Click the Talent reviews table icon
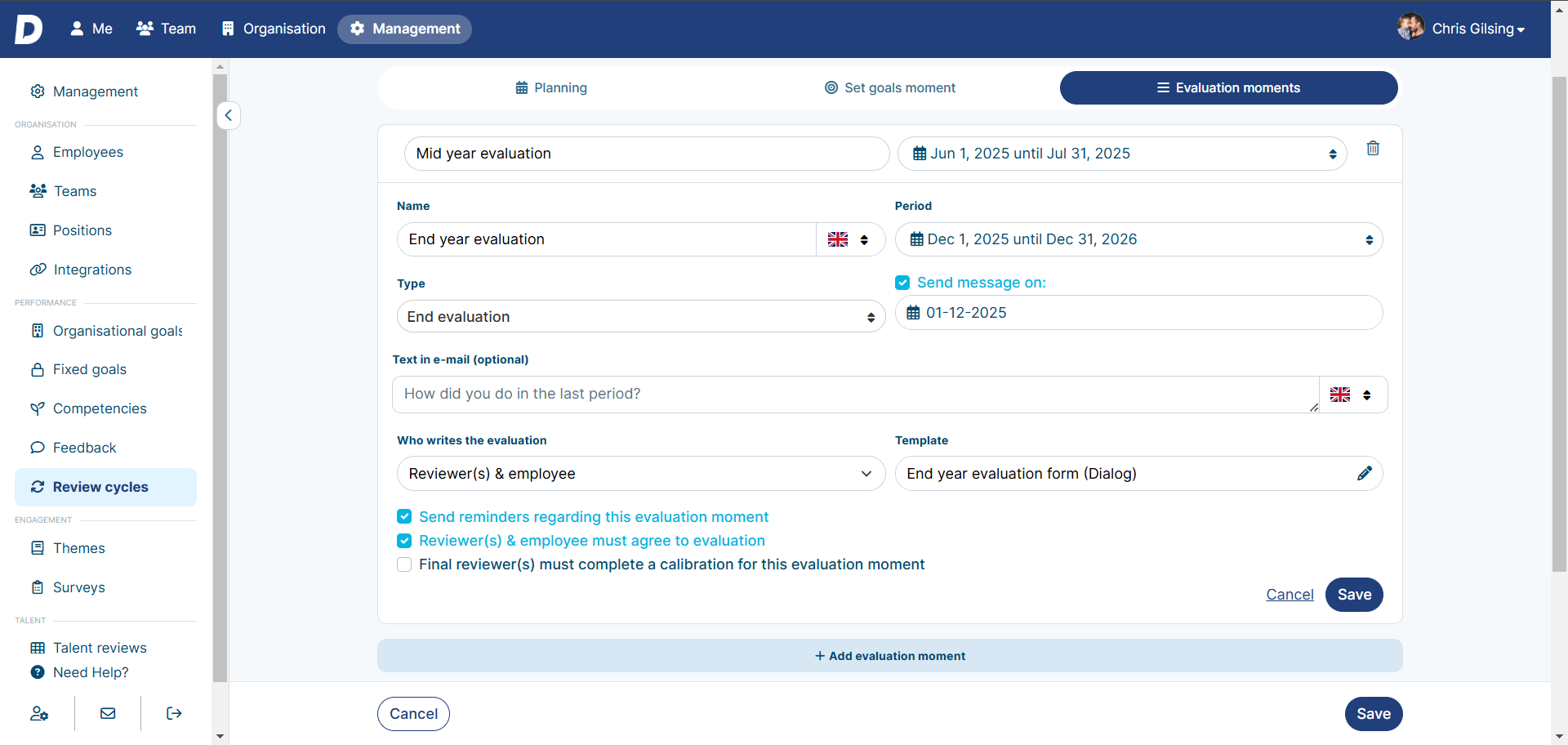Image resolution: width=1568 pixels, height=745 pixels. coord(38,648)
